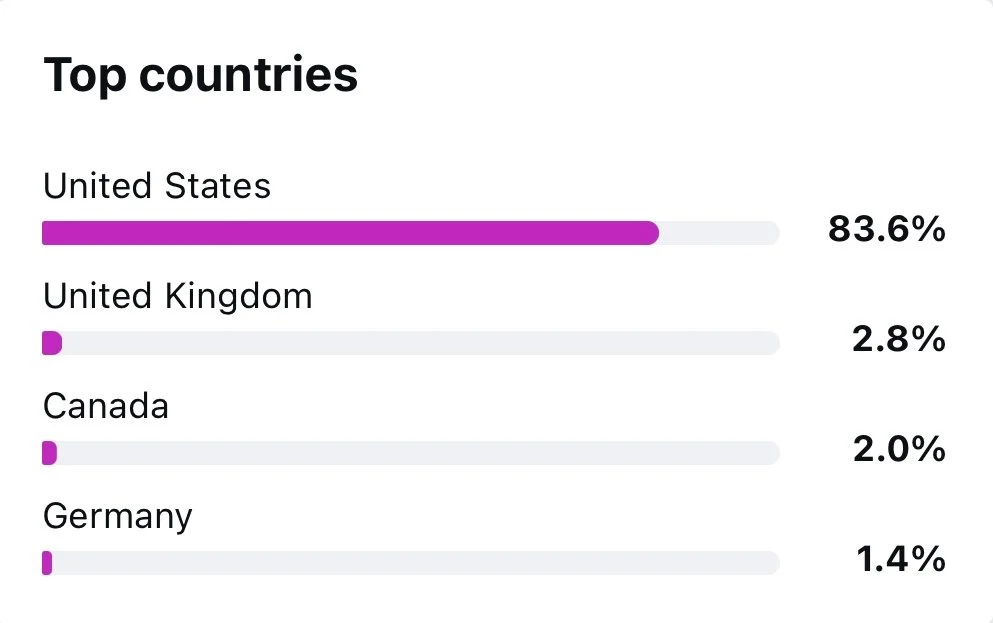Select the Germany label
993x623 pixels.
[x=118, y=517]
